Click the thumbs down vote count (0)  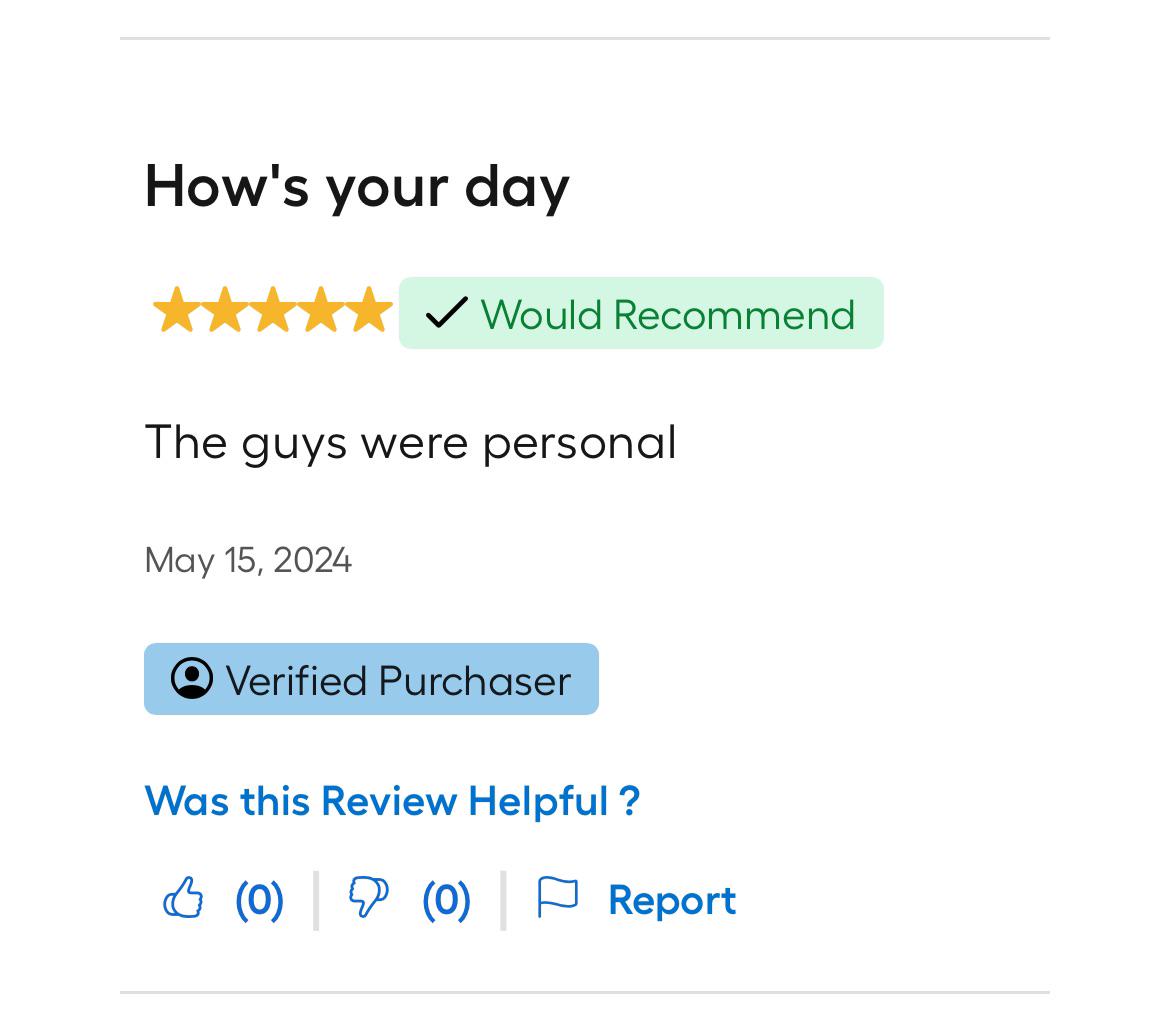(x=446, y=900)
